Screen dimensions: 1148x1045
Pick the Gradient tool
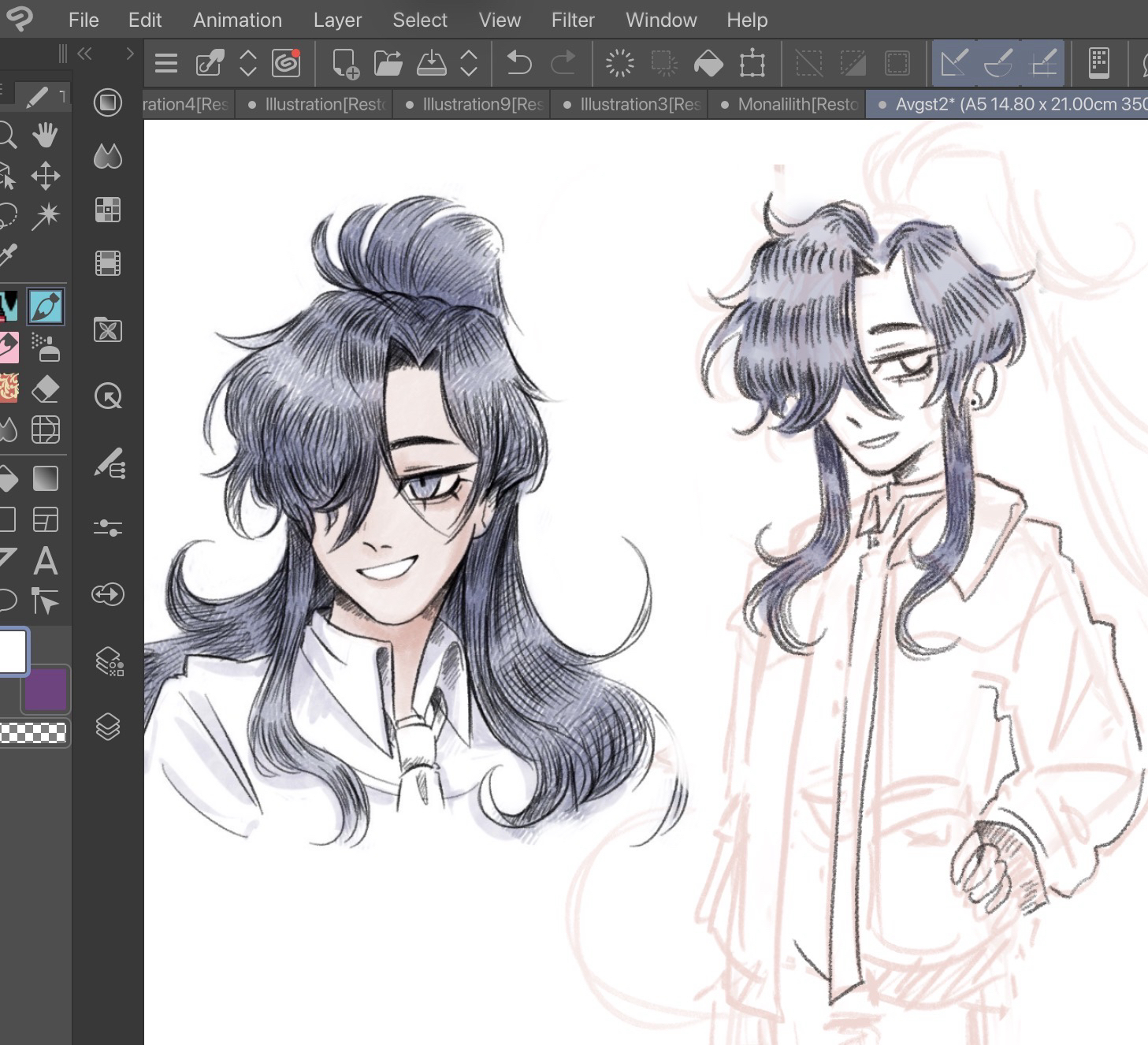(46, 478)
